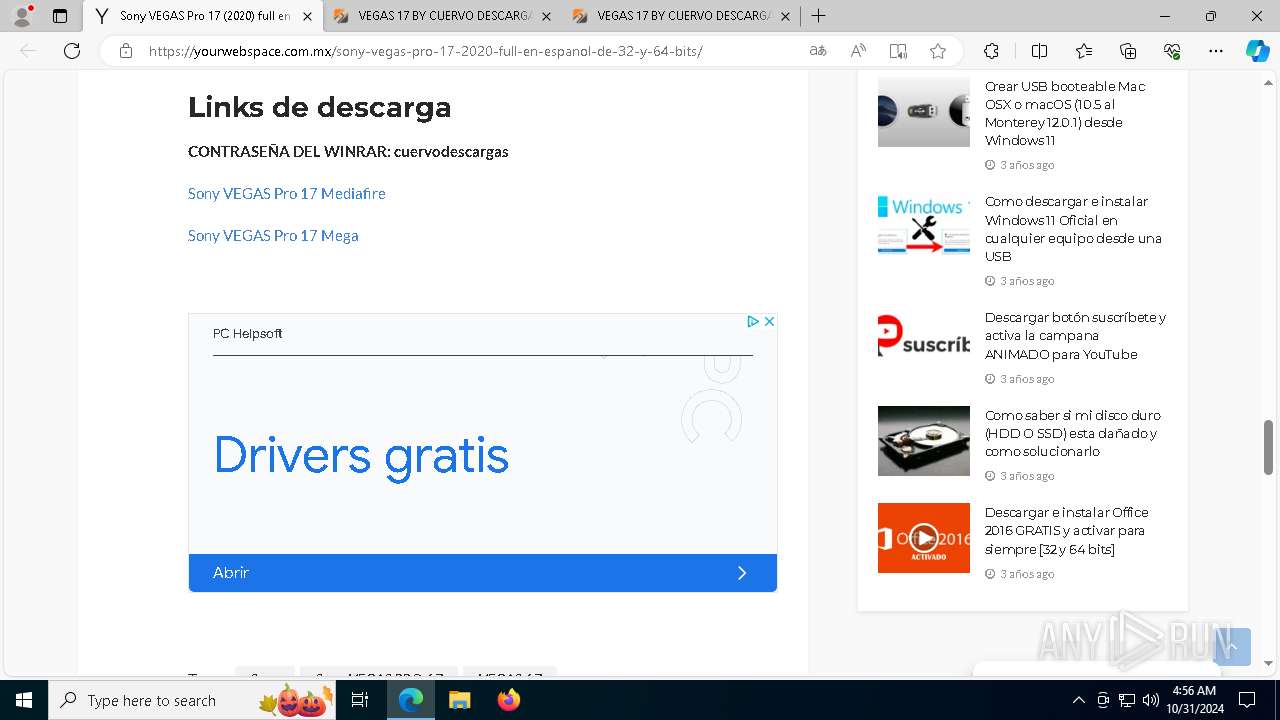Click the scroll-to-top arrow button
Viewport: 1280px width, 720px height.
tap(1232, 647)
